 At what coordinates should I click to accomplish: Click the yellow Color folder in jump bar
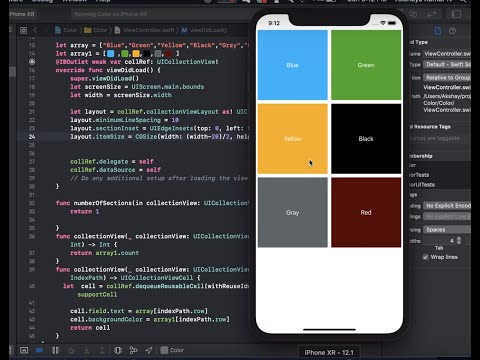[x=88, y=30]
